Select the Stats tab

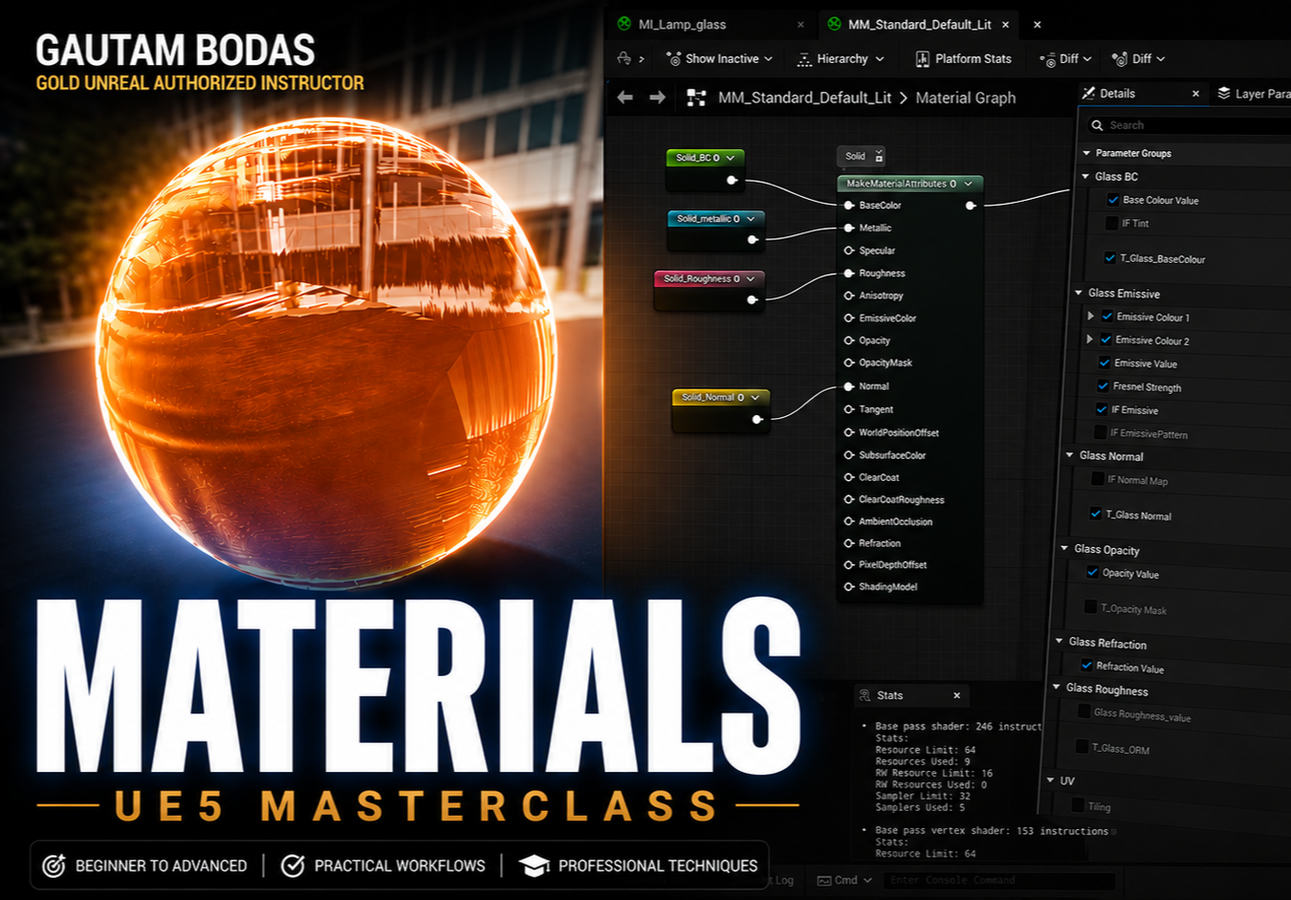(910, 695)
